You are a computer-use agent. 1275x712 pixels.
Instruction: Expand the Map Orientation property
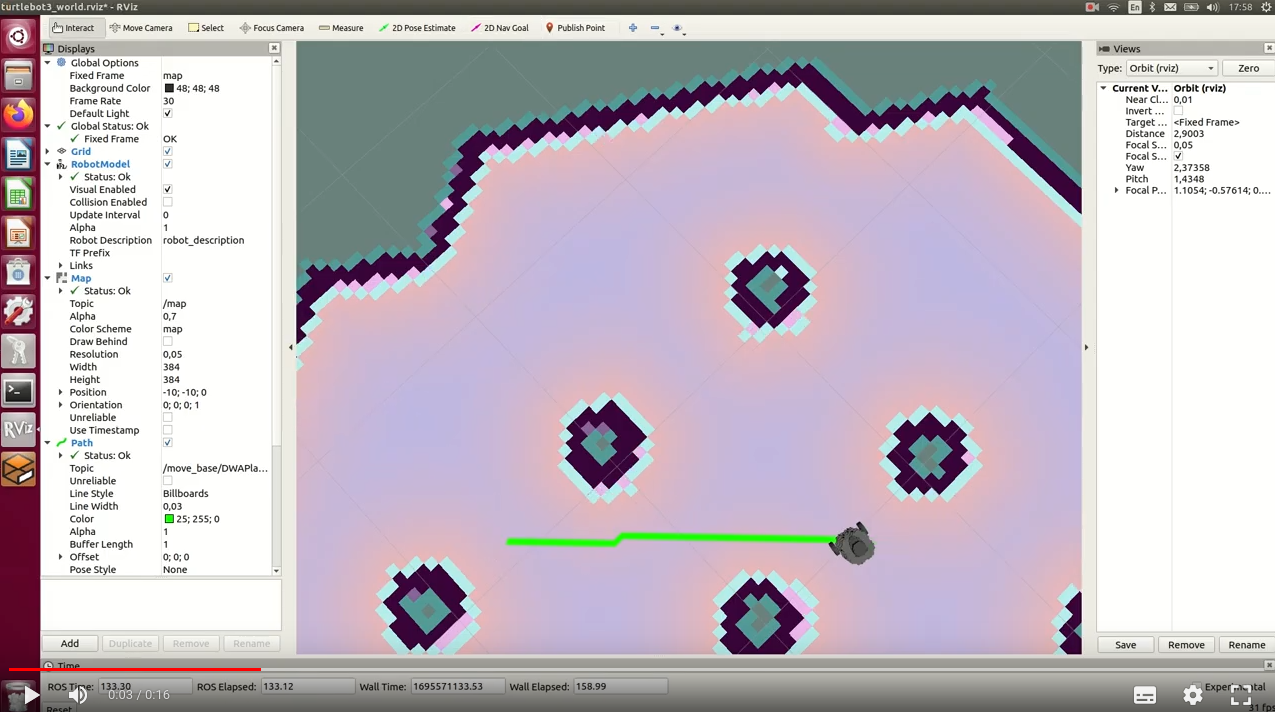[x=61, y=405]
